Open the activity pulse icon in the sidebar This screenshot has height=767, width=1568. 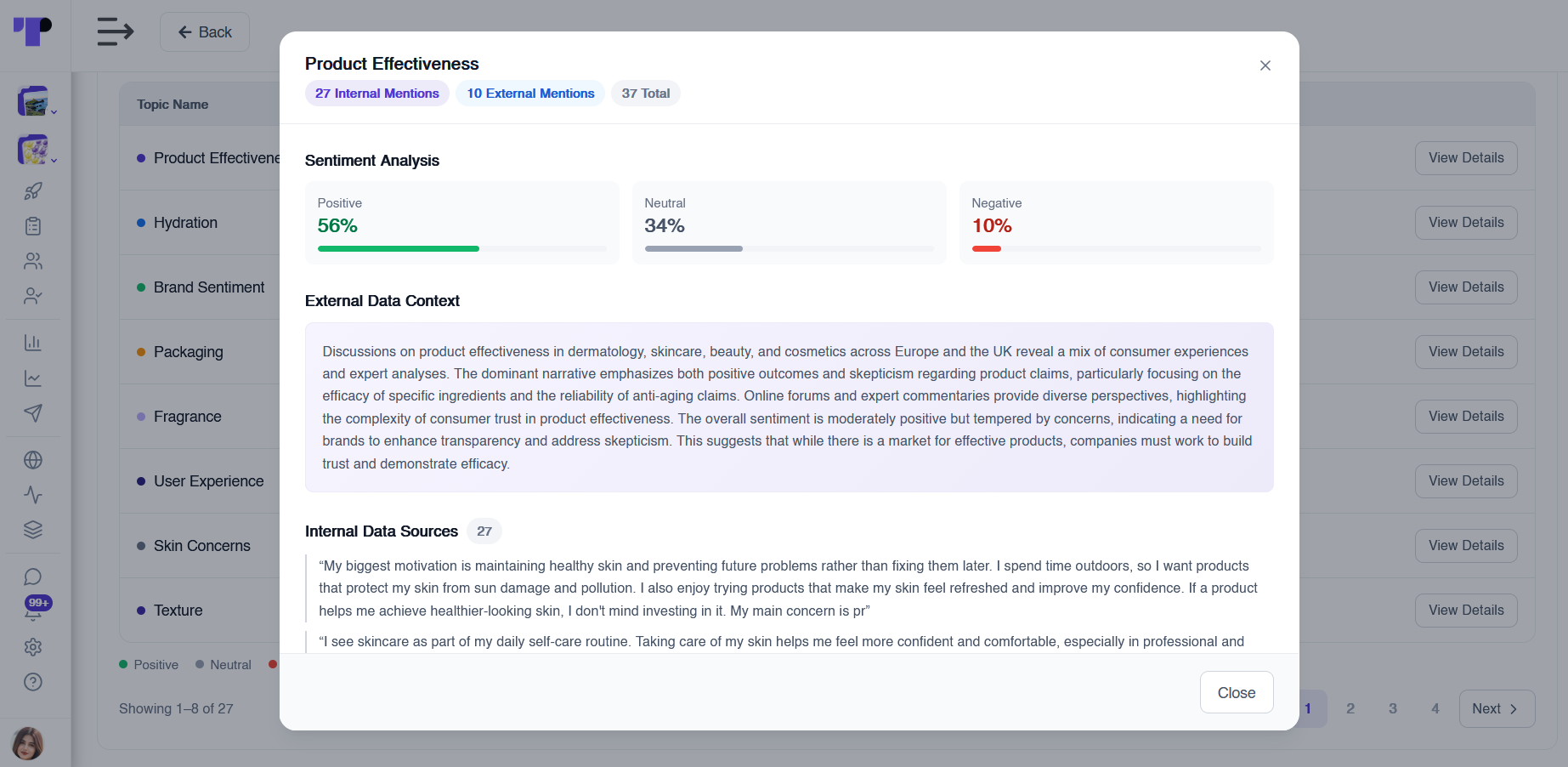[x=33, y=495]
